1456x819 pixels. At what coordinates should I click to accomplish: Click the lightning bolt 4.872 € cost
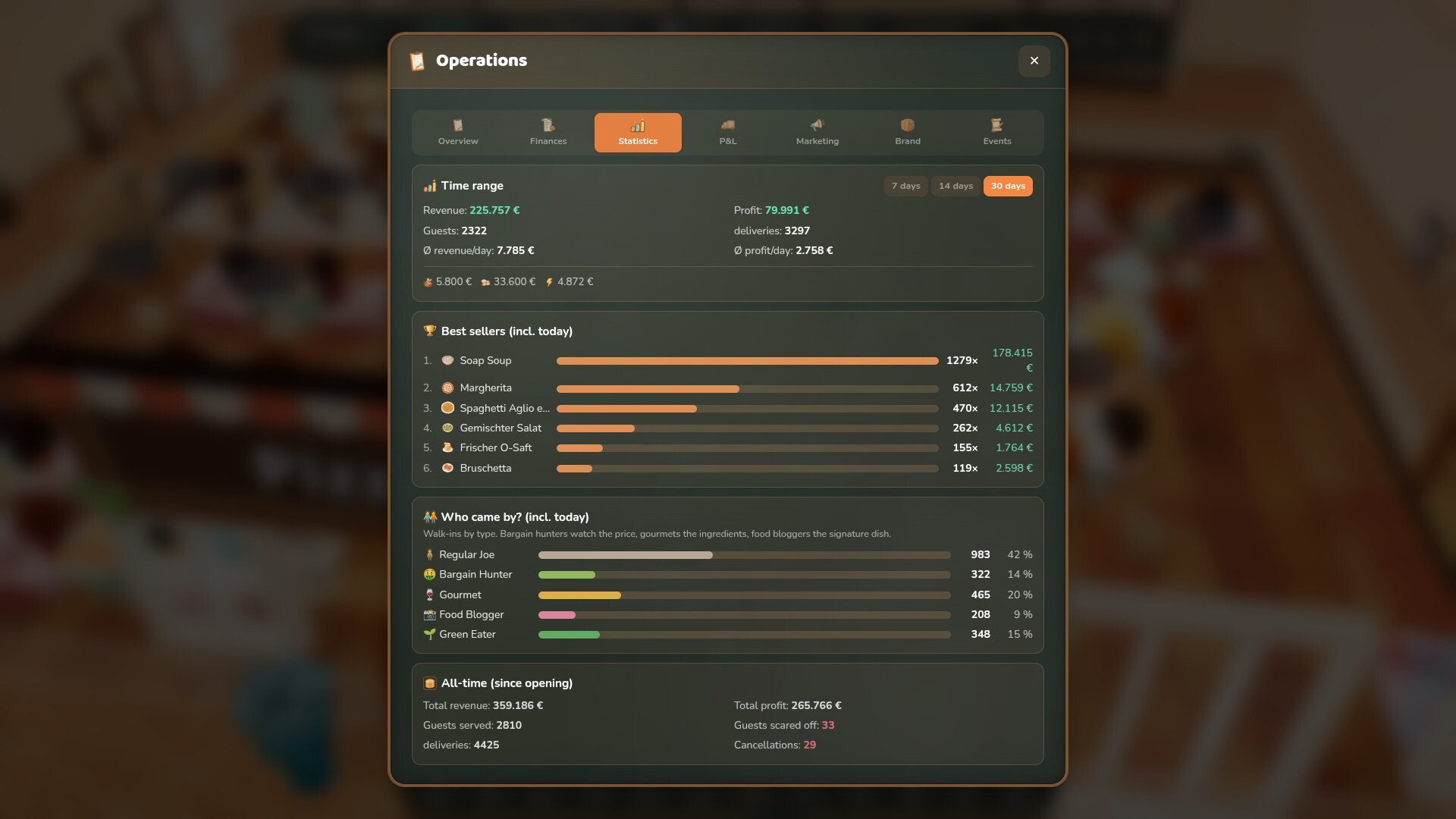pyautogui.click(x=570, y=281)
